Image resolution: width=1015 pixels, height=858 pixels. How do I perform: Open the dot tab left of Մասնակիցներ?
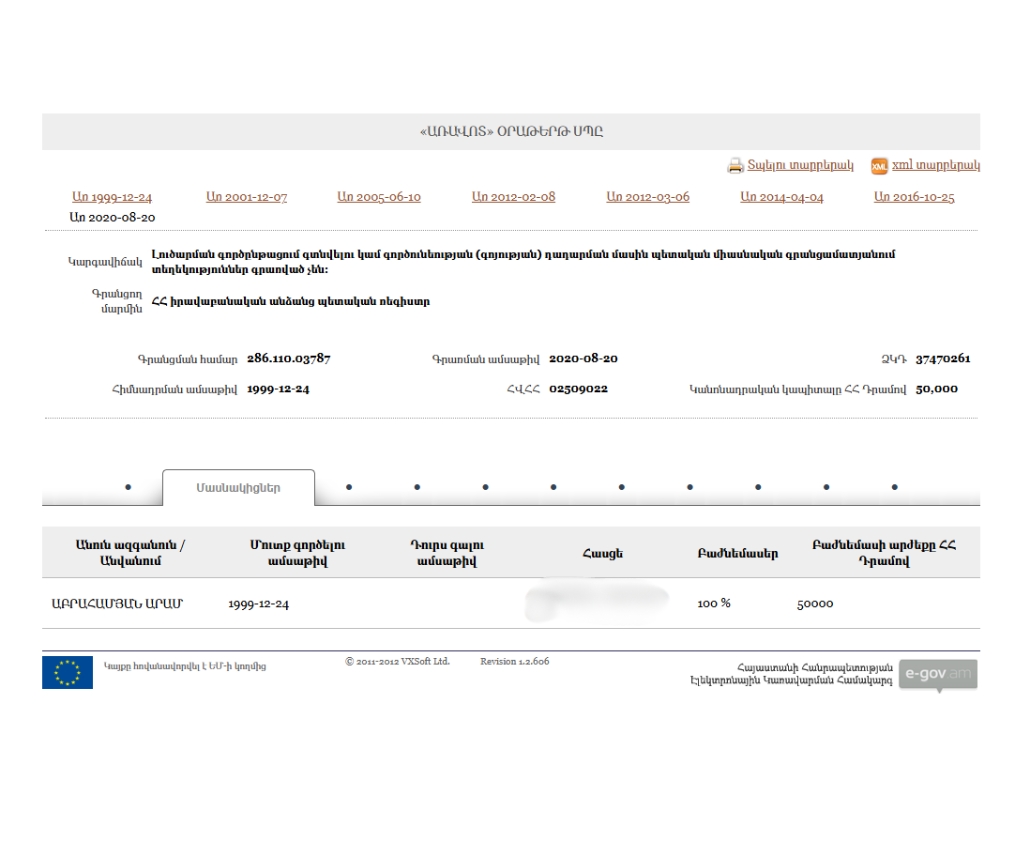click(128, 488)
